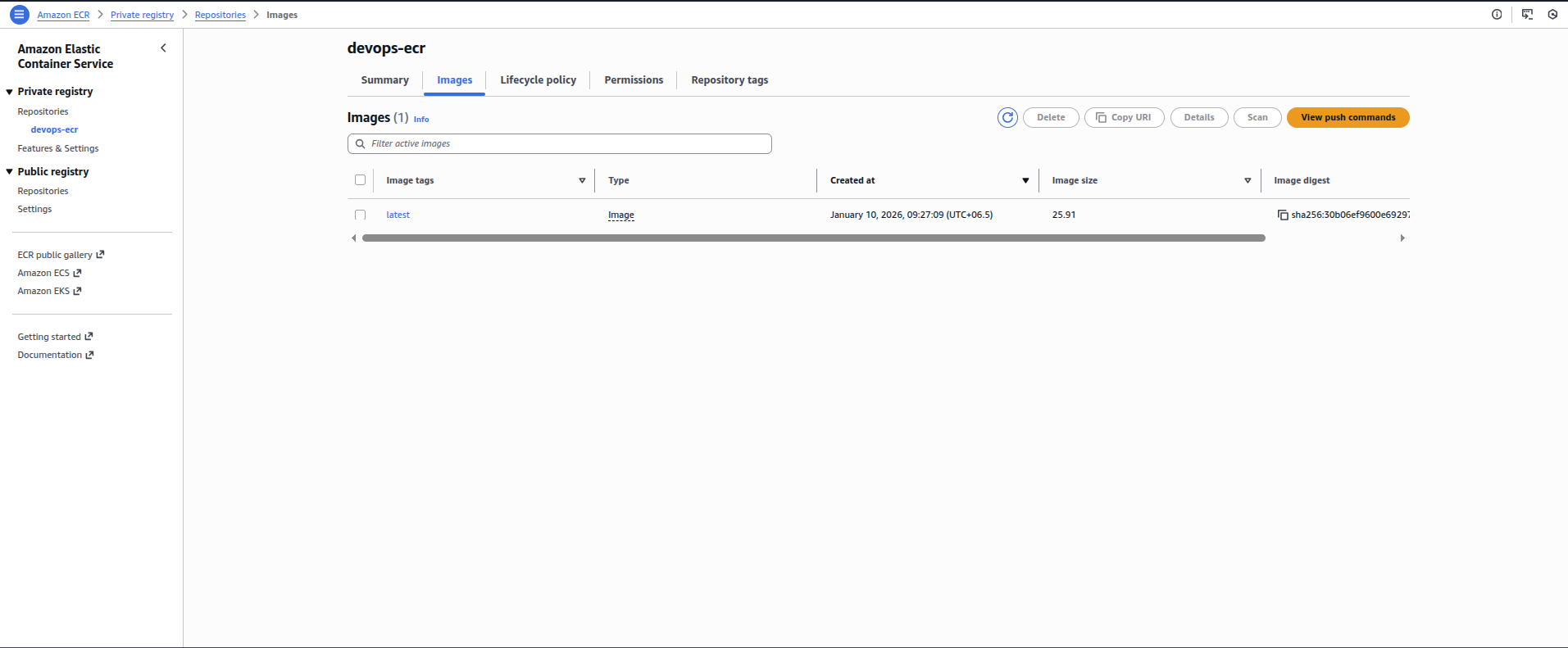Collapse the Private registry section
Screen dimensions: 1568x648
click(x=9, y=92)
